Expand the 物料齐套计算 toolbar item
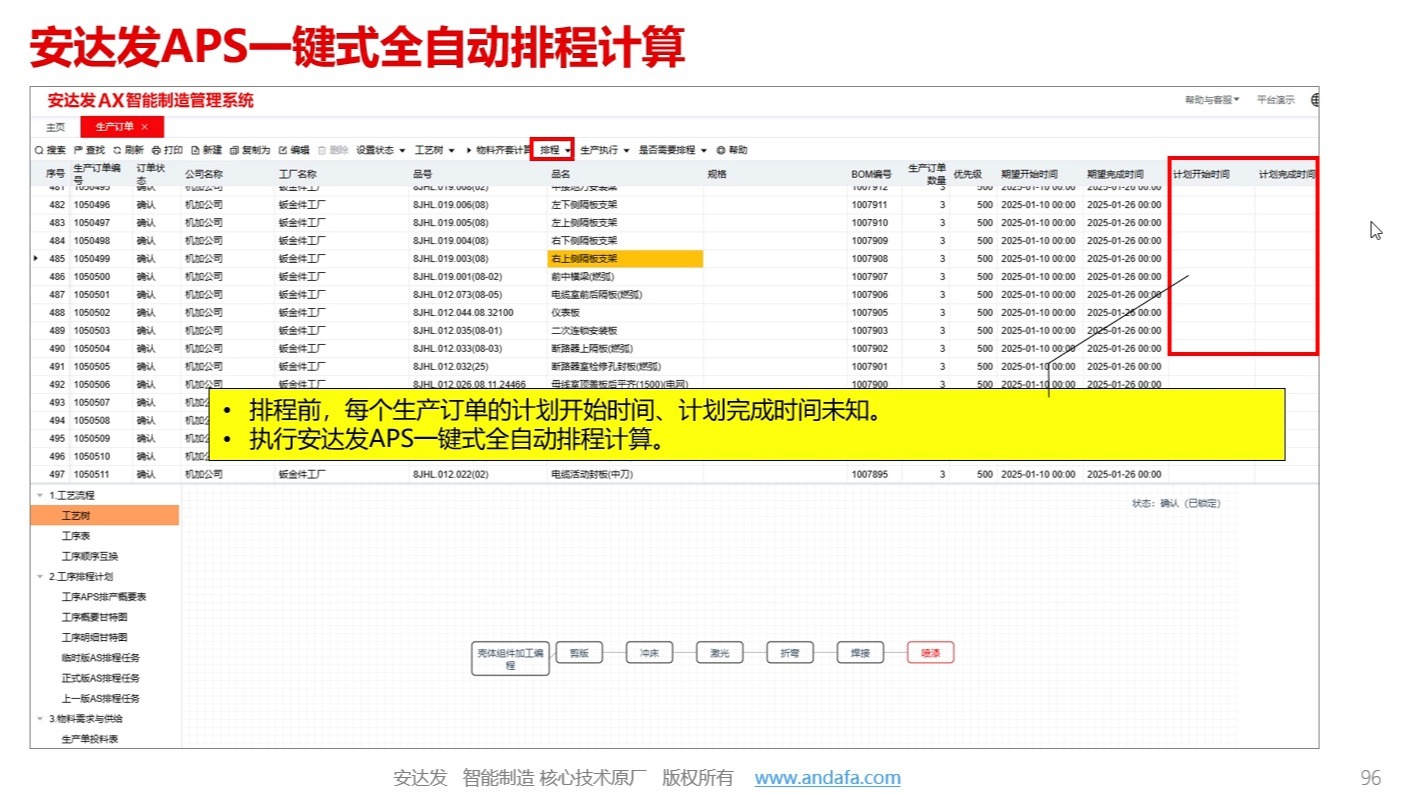1415x795 pixels. pyautogui.click(x=498, y=150)
